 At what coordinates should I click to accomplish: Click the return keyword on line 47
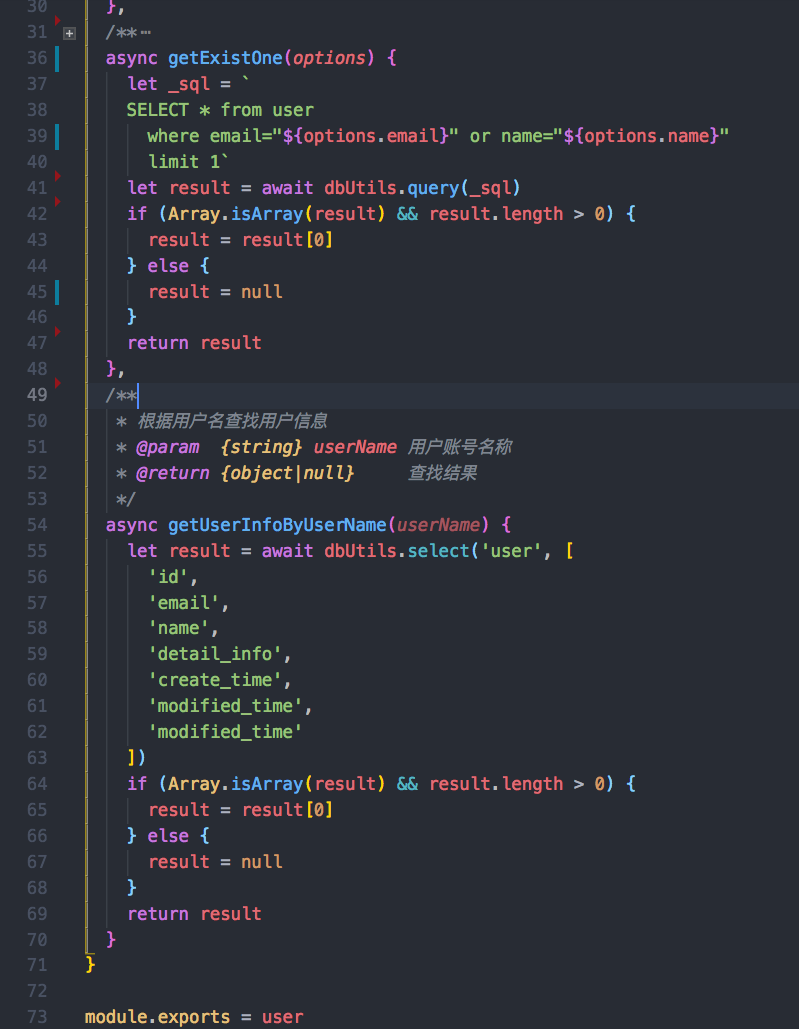pyautogui.click(x=157, y=343)
